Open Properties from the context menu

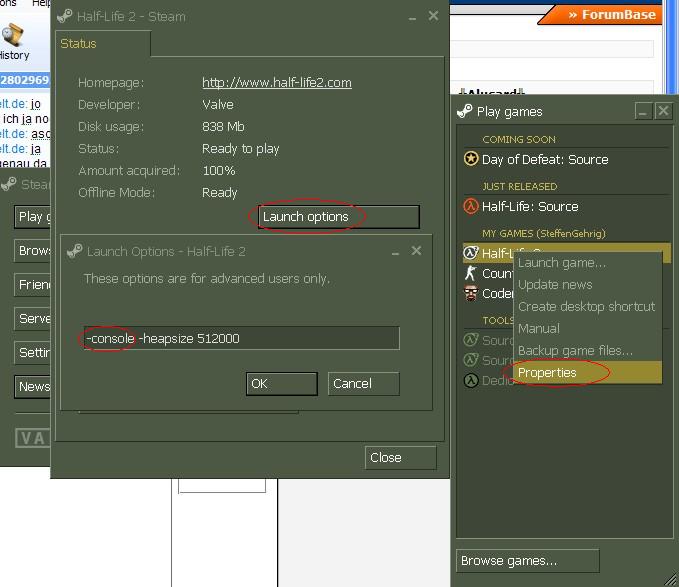tap(587, 372)
